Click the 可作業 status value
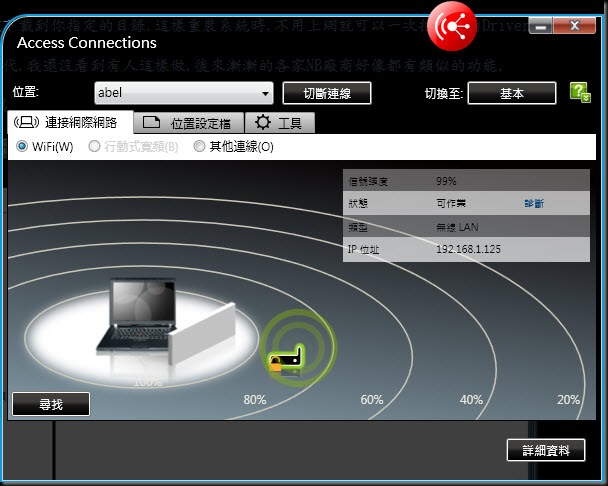 point(451,203)
